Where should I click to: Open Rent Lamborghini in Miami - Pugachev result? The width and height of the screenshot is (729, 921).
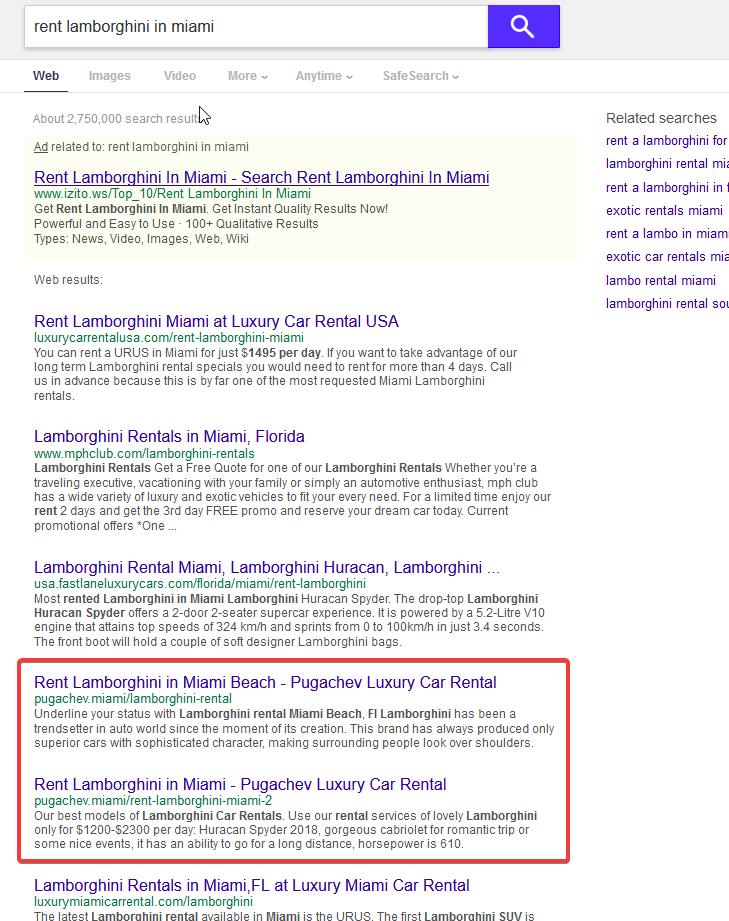240,785
